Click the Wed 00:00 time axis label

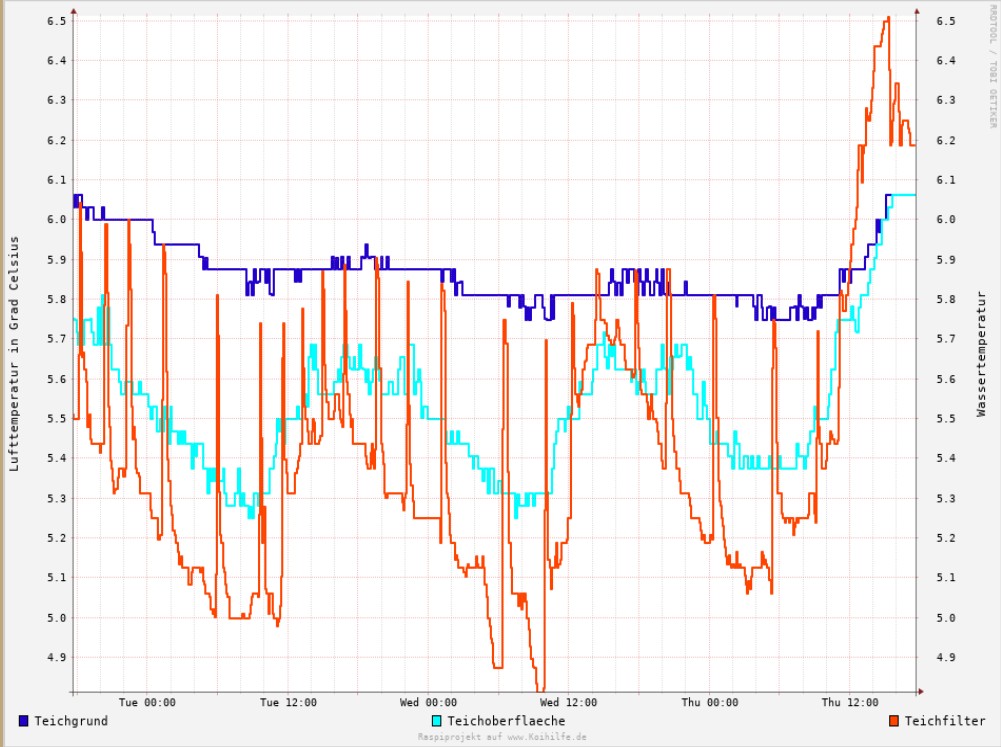429,703
